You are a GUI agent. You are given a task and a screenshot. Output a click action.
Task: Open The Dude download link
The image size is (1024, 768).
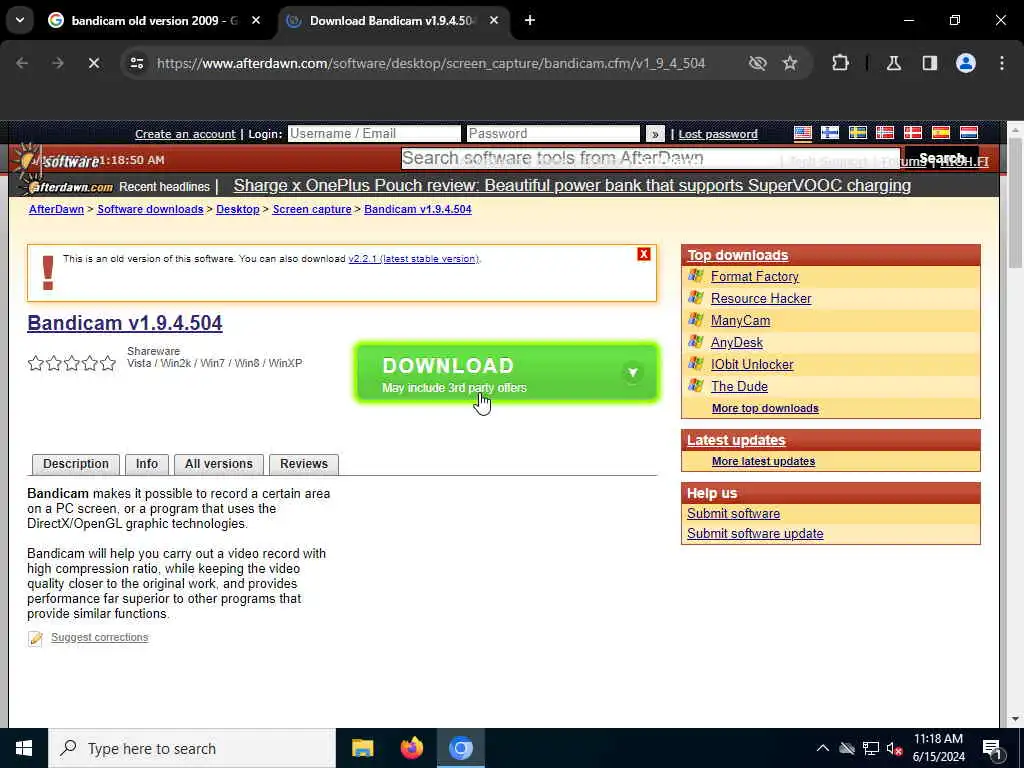pyautogui.click(x=739, y=386)
